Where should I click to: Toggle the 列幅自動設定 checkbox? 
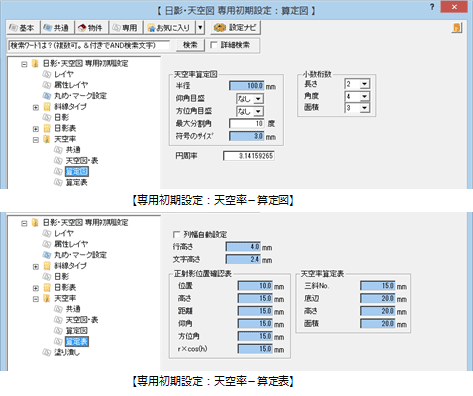click(176, 235)
